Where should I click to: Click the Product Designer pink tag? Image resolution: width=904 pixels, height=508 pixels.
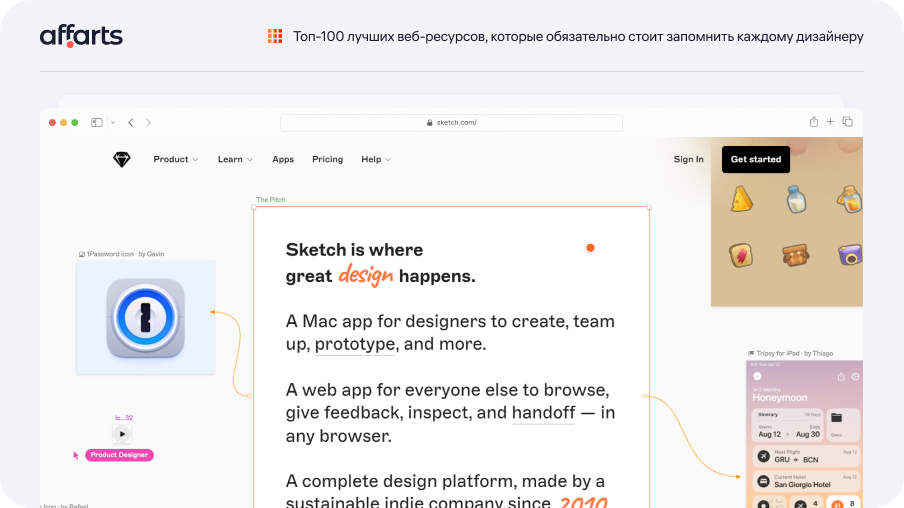click(119, 455)
